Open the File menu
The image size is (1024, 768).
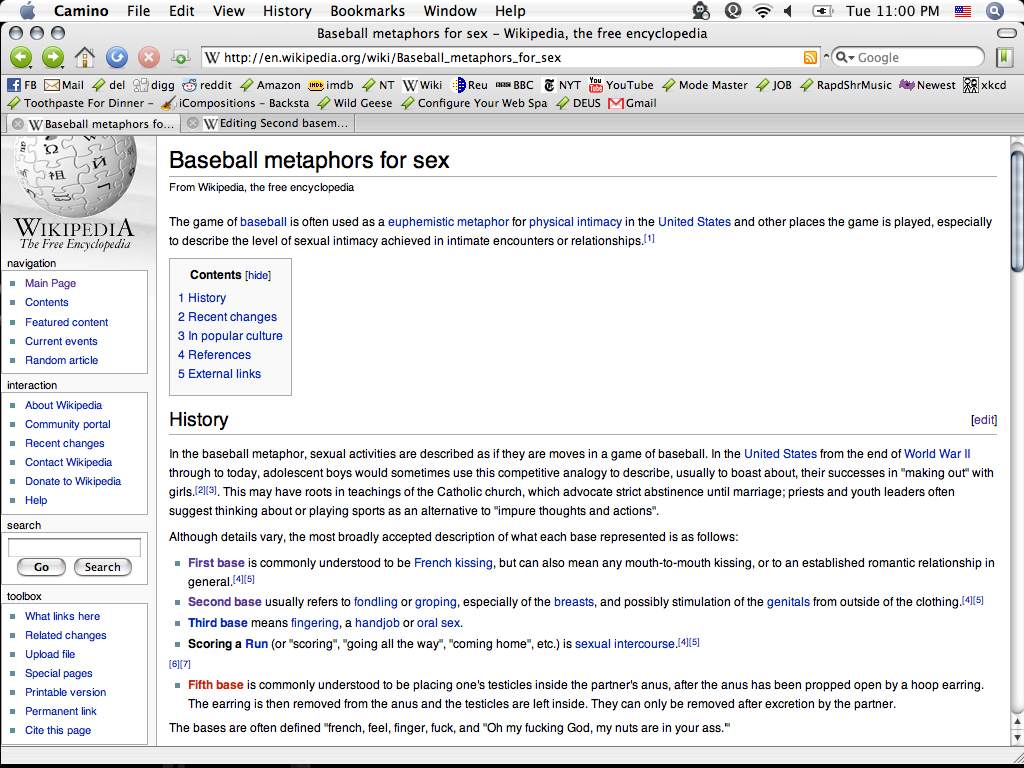click(x=138, y=10)
